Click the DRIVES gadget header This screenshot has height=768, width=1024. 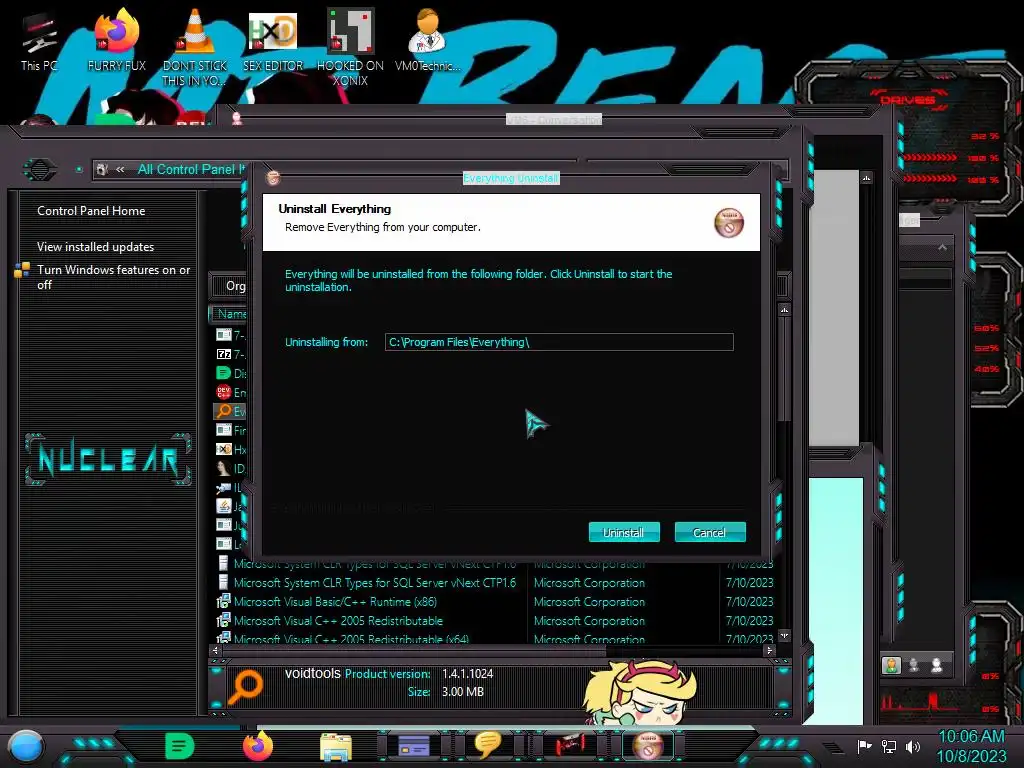(x=908, y=100)
